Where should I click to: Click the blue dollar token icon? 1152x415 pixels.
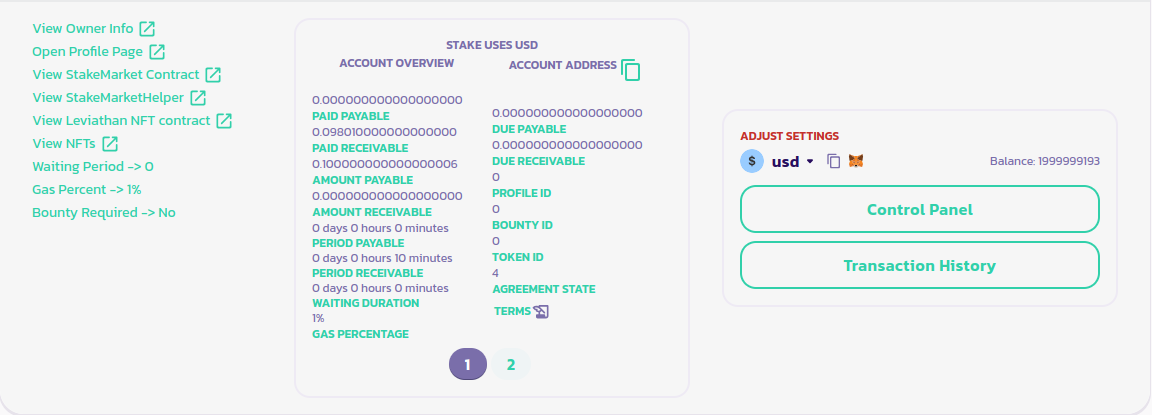pyautogui.click(x=751, y=161)
